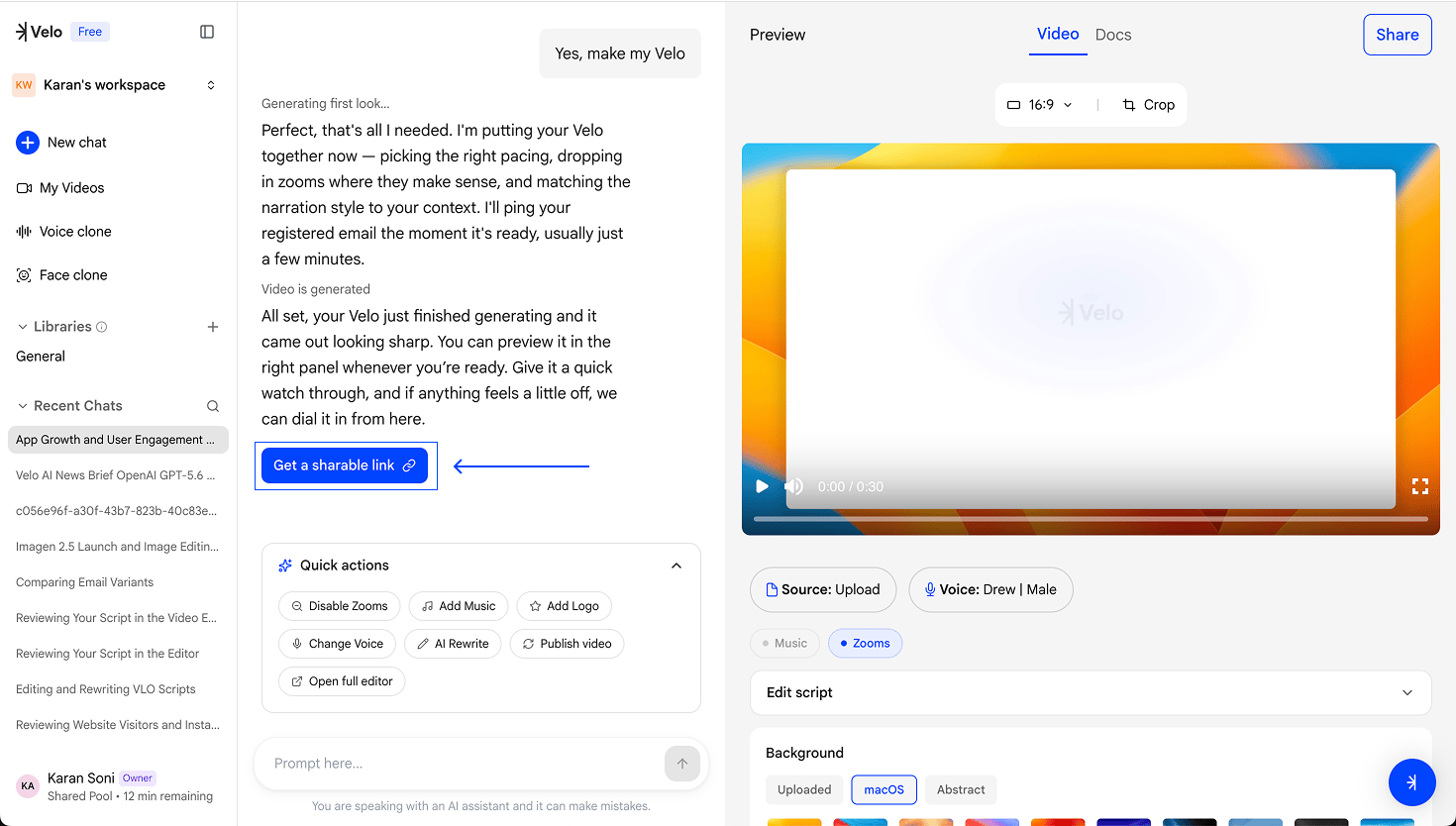Enter fullscreen video mode
1456x826 pixels.
1420,486
